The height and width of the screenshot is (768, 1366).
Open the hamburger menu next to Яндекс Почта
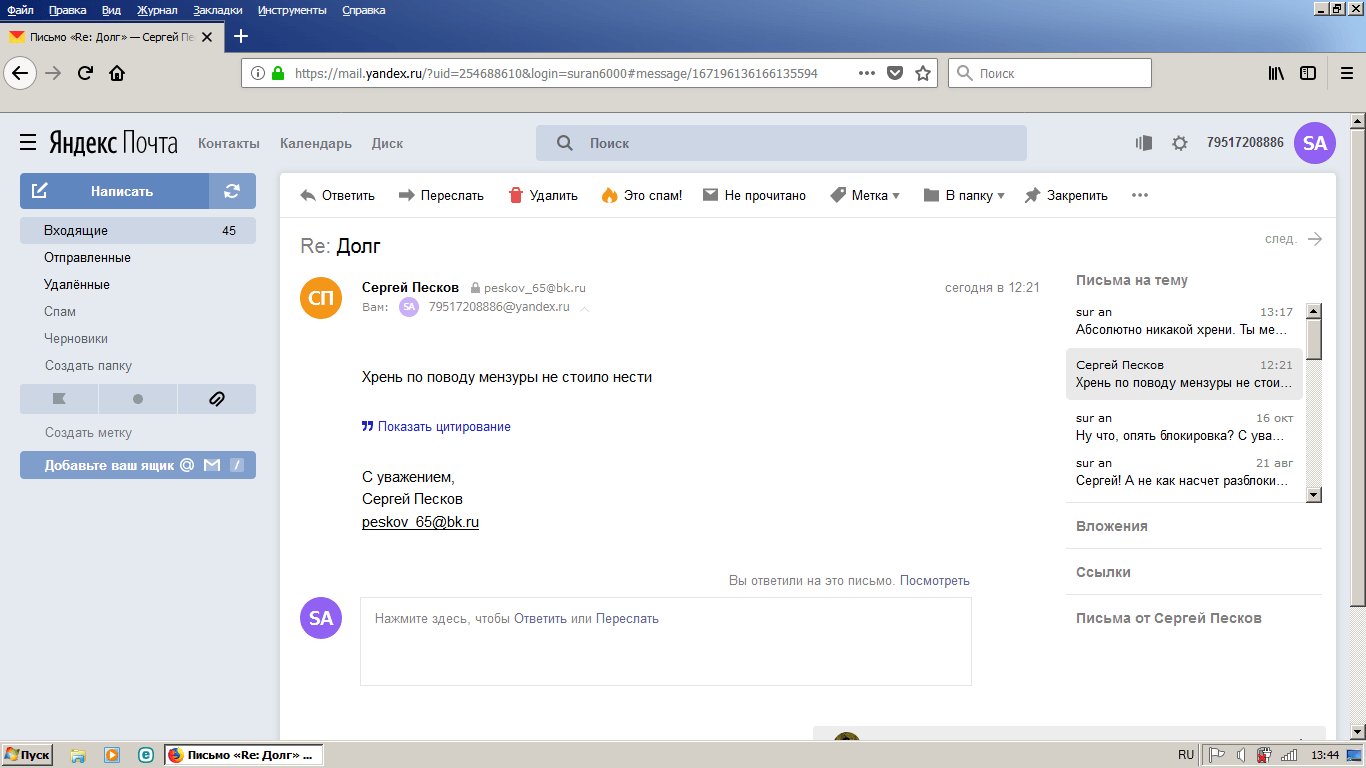point(28,143)
